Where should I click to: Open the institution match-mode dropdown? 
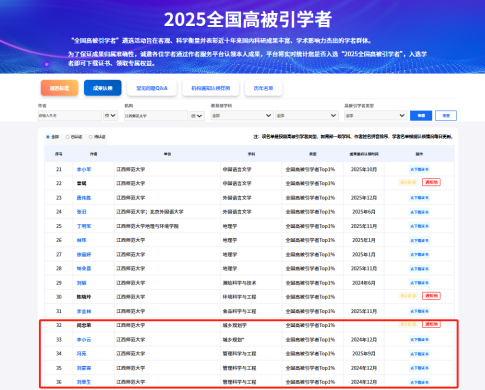click(x=197, y=116)
